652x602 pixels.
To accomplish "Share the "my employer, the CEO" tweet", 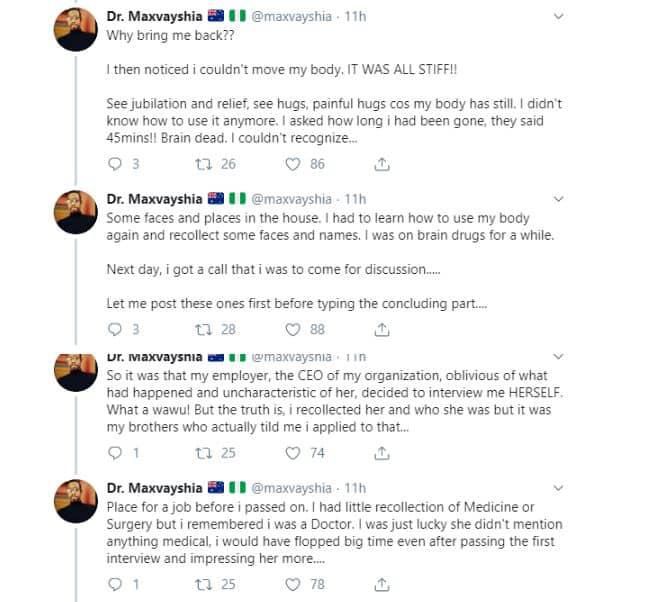I will pos(381,453).
